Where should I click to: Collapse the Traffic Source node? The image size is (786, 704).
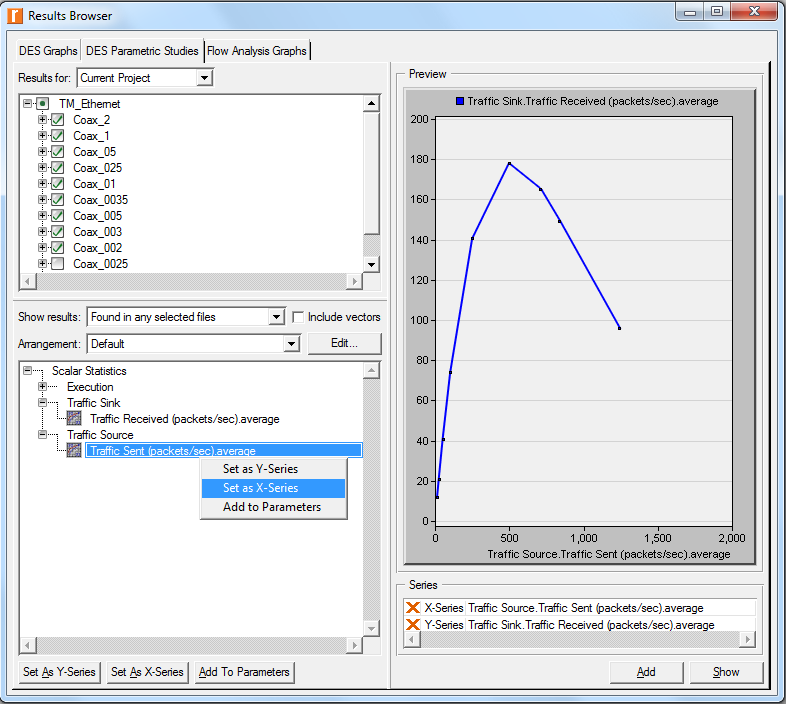point(43,434)
